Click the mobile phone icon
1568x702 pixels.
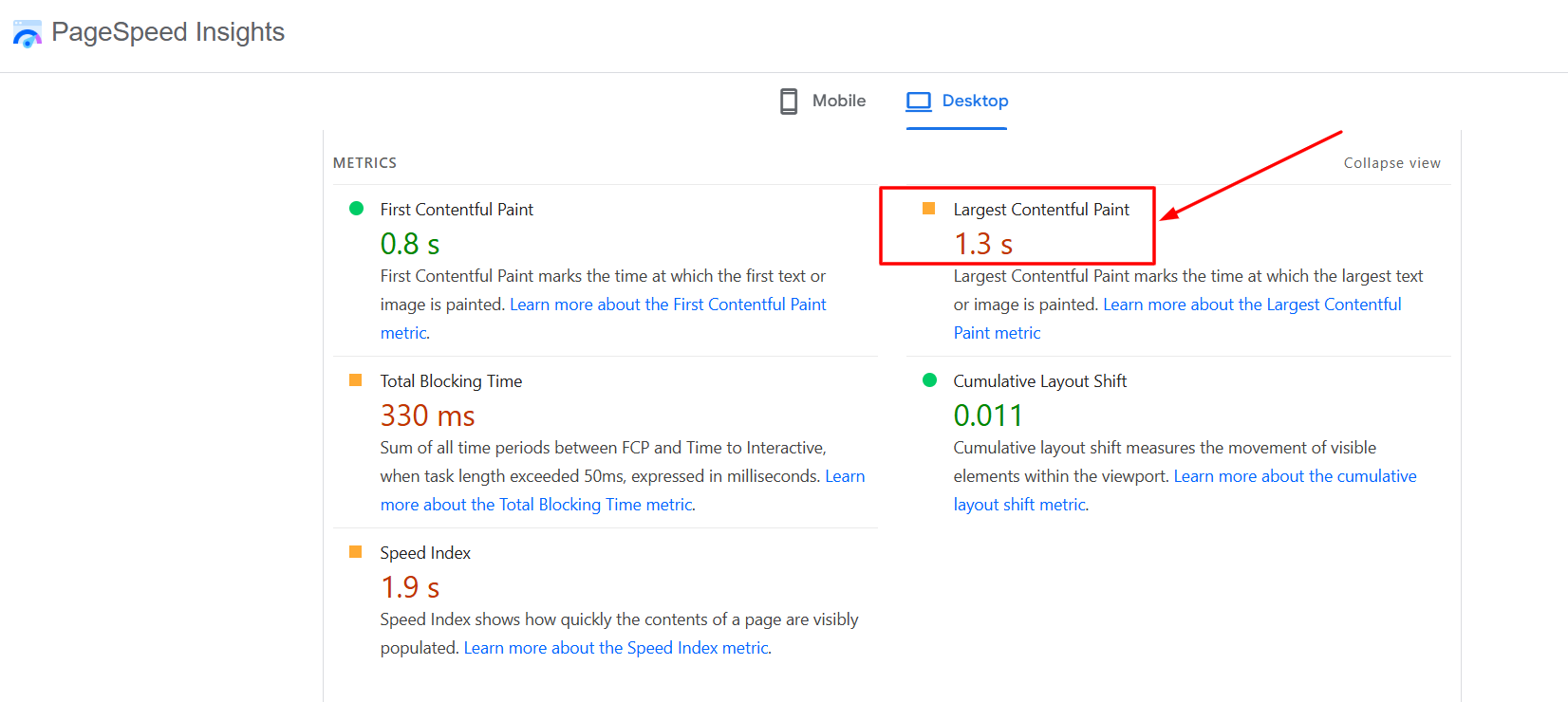click(789, 101)
